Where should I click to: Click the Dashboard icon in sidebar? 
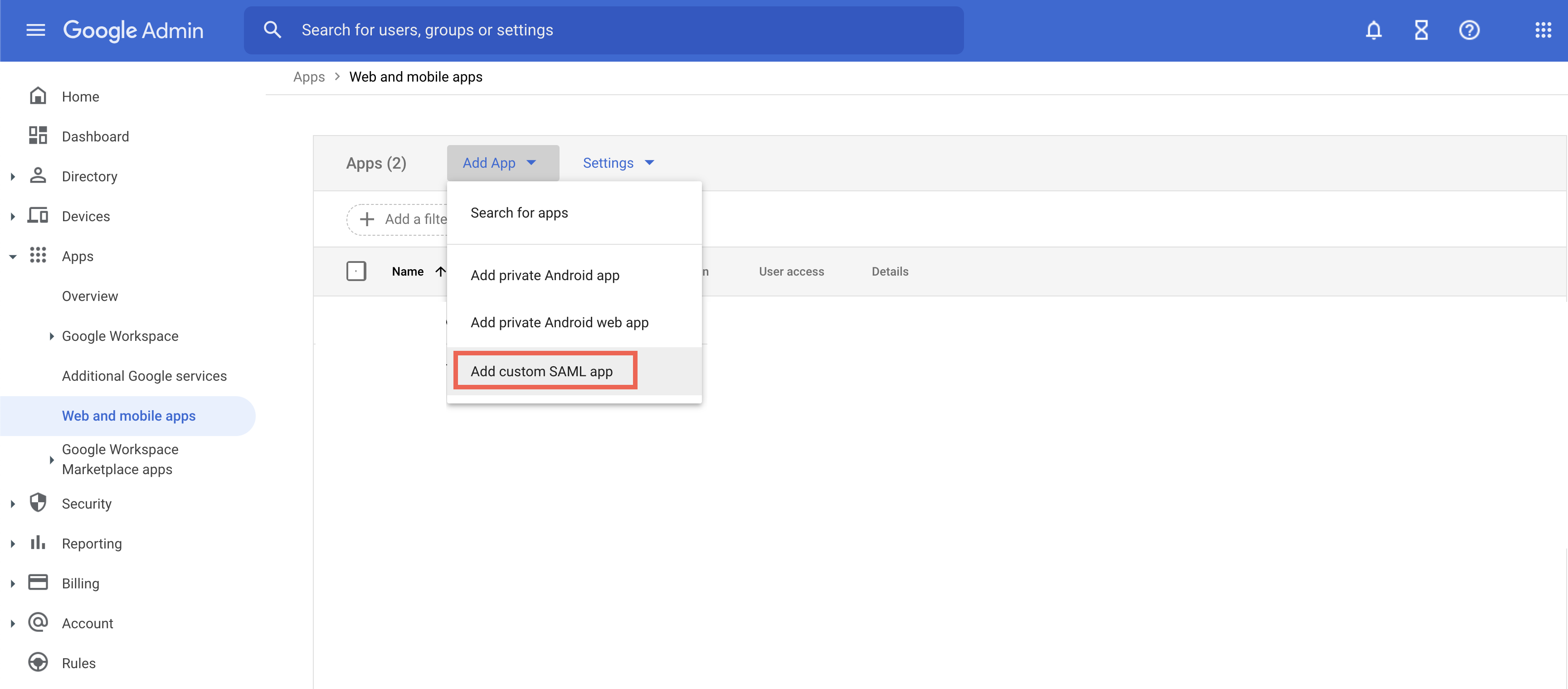[x=38, y=136]
